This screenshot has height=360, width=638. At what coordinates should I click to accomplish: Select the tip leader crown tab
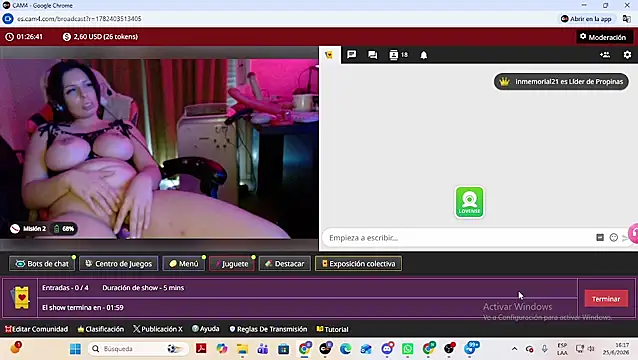pyautogui.click(x=329, y=55)
